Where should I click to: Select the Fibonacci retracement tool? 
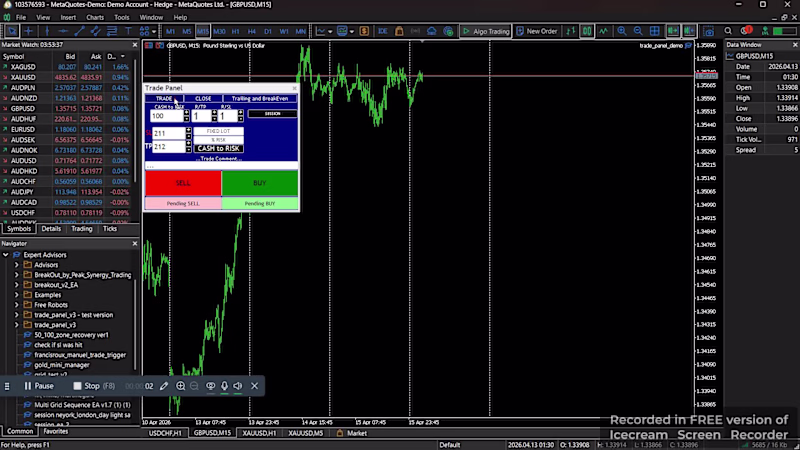(x=112, y=31)
